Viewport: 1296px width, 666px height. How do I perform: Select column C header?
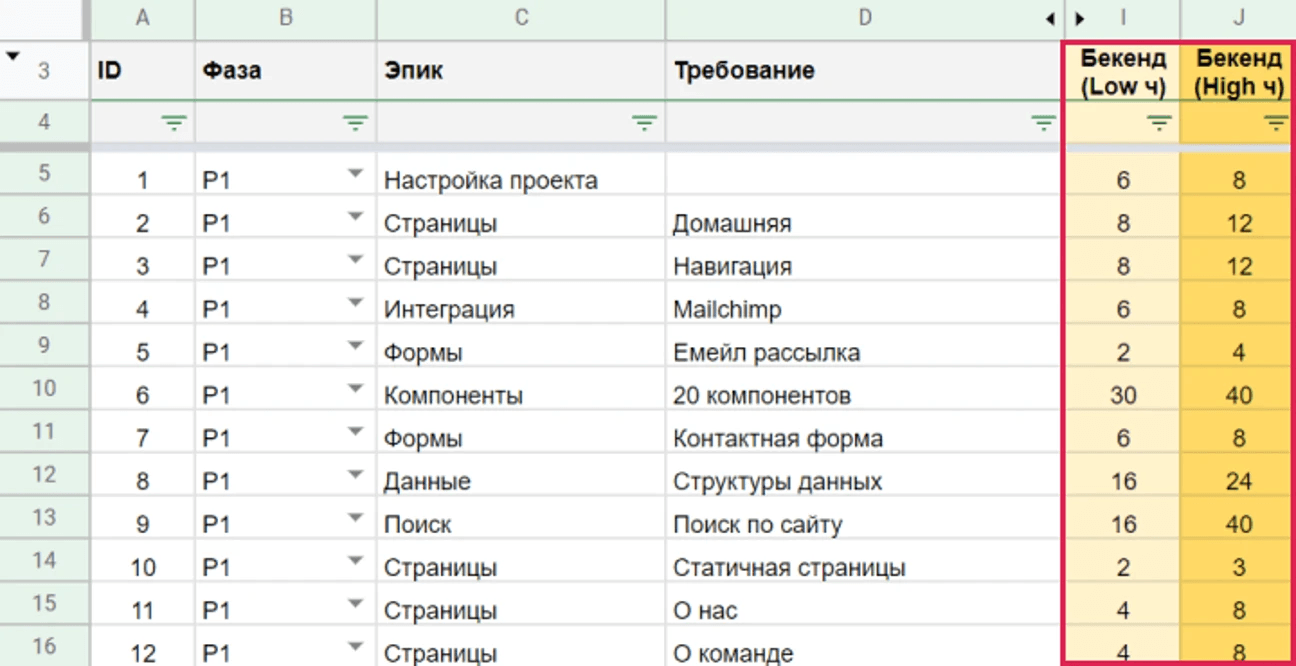(x=521, y=18)
